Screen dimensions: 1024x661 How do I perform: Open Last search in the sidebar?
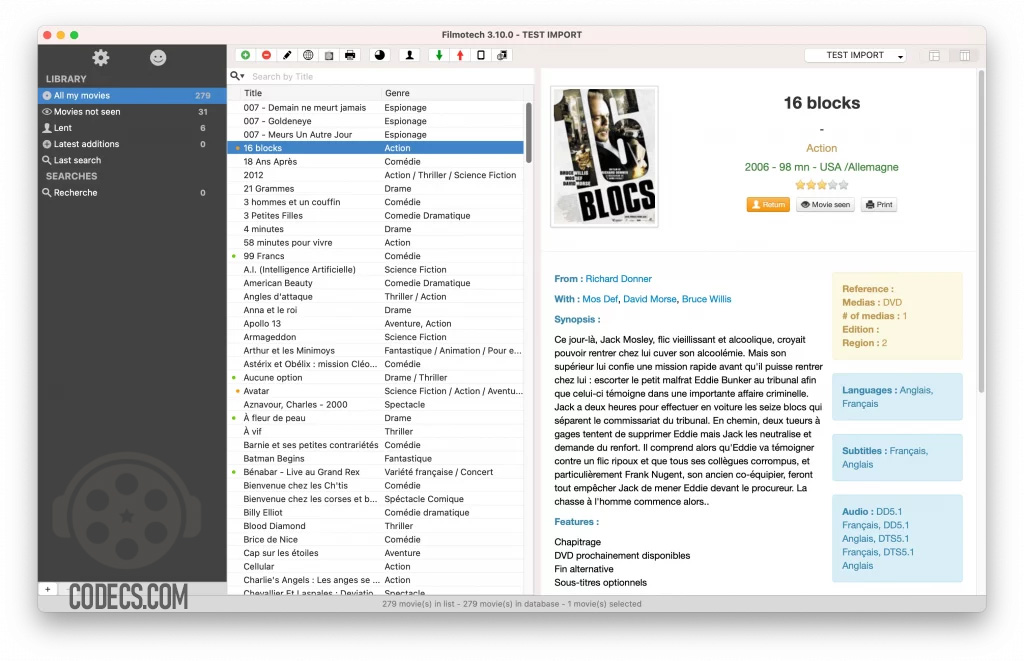coord(133,160)
